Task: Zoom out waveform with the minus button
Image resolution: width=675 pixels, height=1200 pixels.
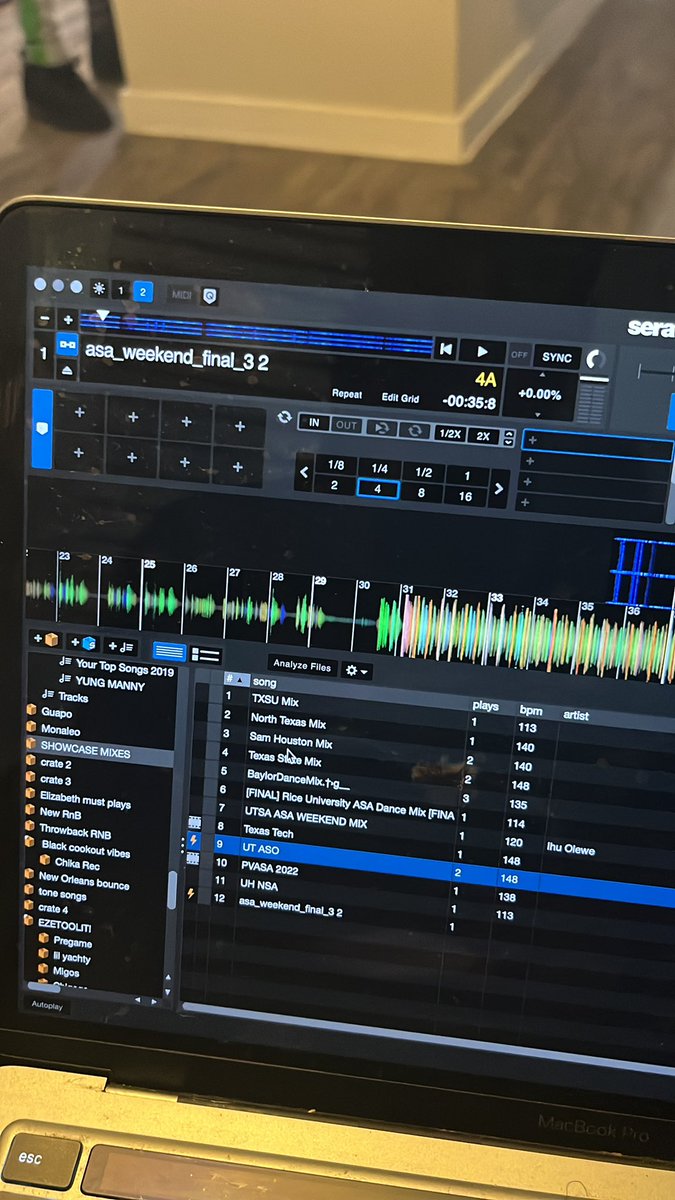Action: pos(44,319)
